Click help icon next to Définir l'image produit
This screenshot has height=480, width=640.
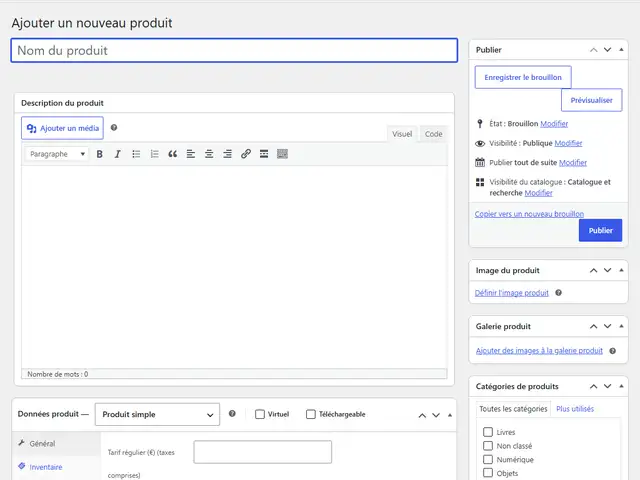click(x=558, y=293)
